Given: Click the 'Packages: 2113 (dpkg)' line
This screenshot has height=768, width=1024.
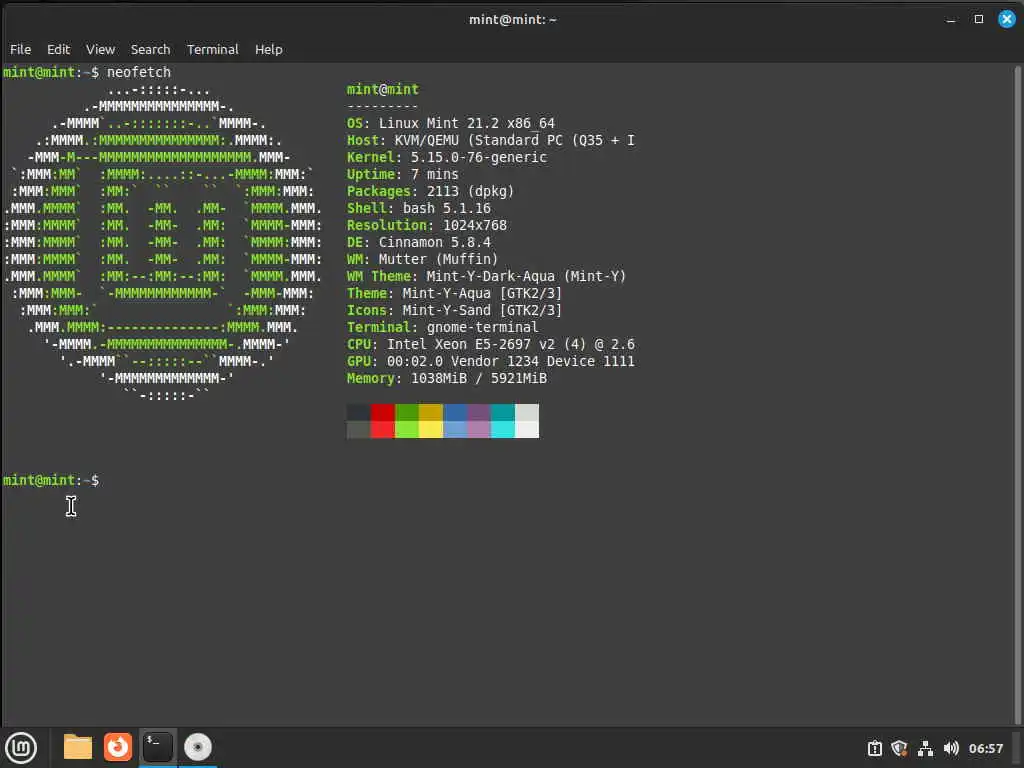Looking at the screenshot, I should (430, 191).
